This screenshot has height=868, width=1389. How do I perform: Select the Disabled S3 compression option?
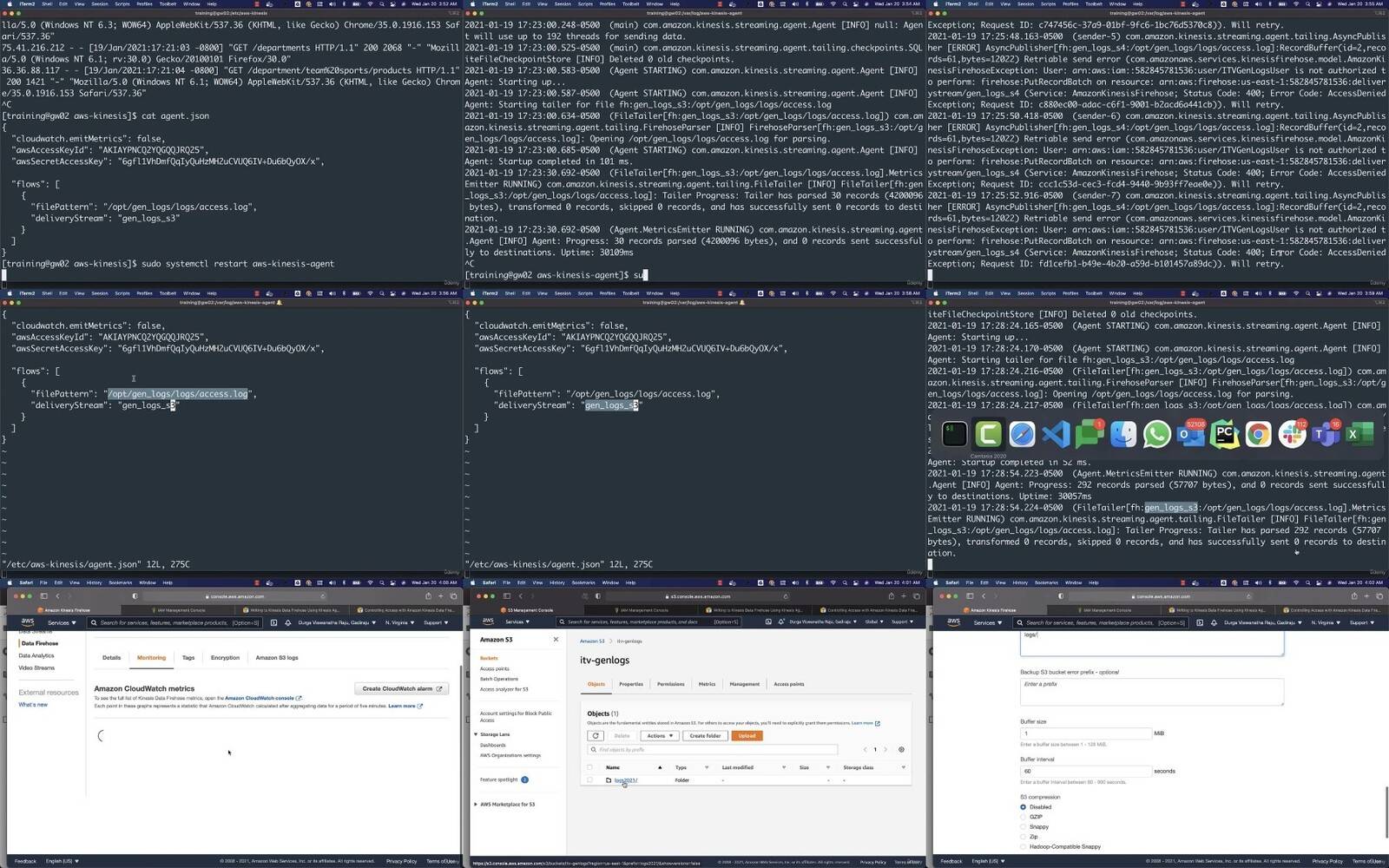pos(1023,807)
